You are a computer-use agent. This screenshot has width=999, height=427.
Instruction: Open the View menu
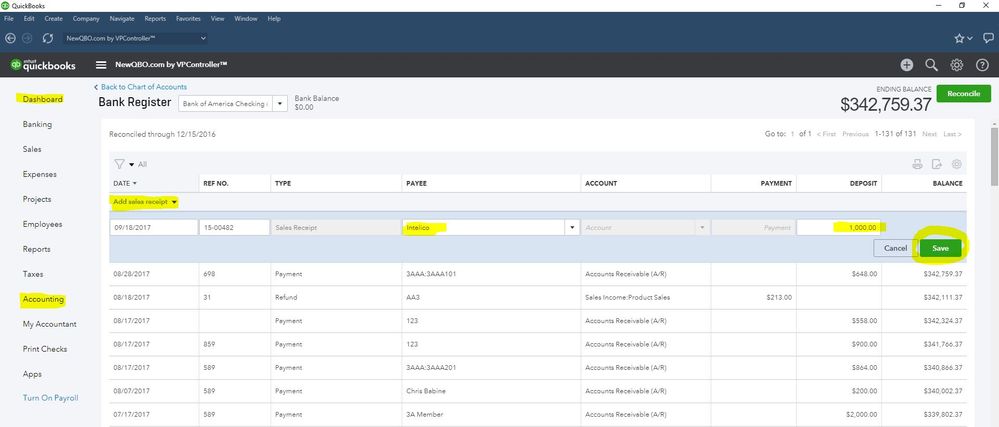[217, 18]
